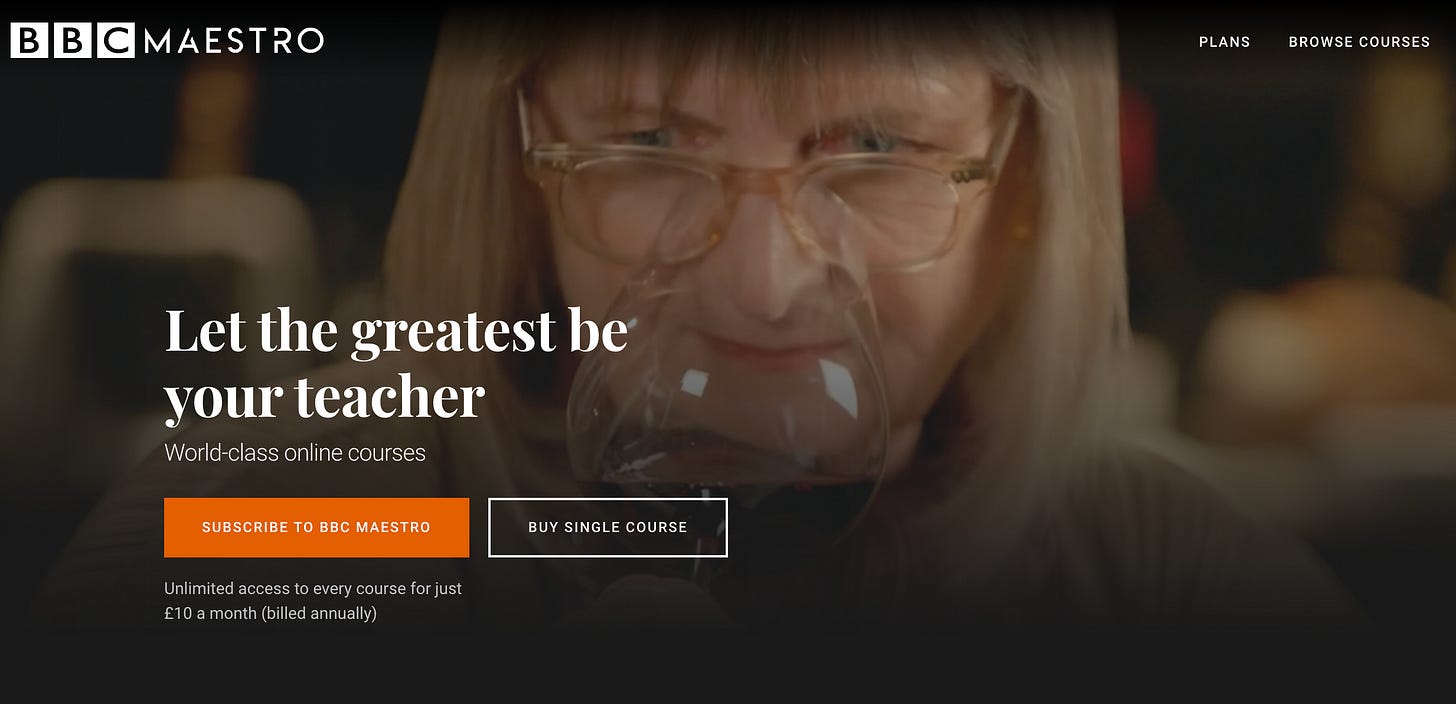Click the BBC Maestro logo
1456x704 pixels.
pyautogui.click(x=167, y=41)
